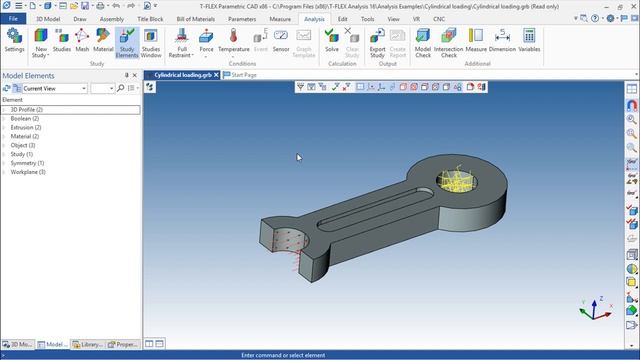Switch to the Proper... bottom panel tab
Image resolution: width=640 pixels, height=360 pixels.
123,344
